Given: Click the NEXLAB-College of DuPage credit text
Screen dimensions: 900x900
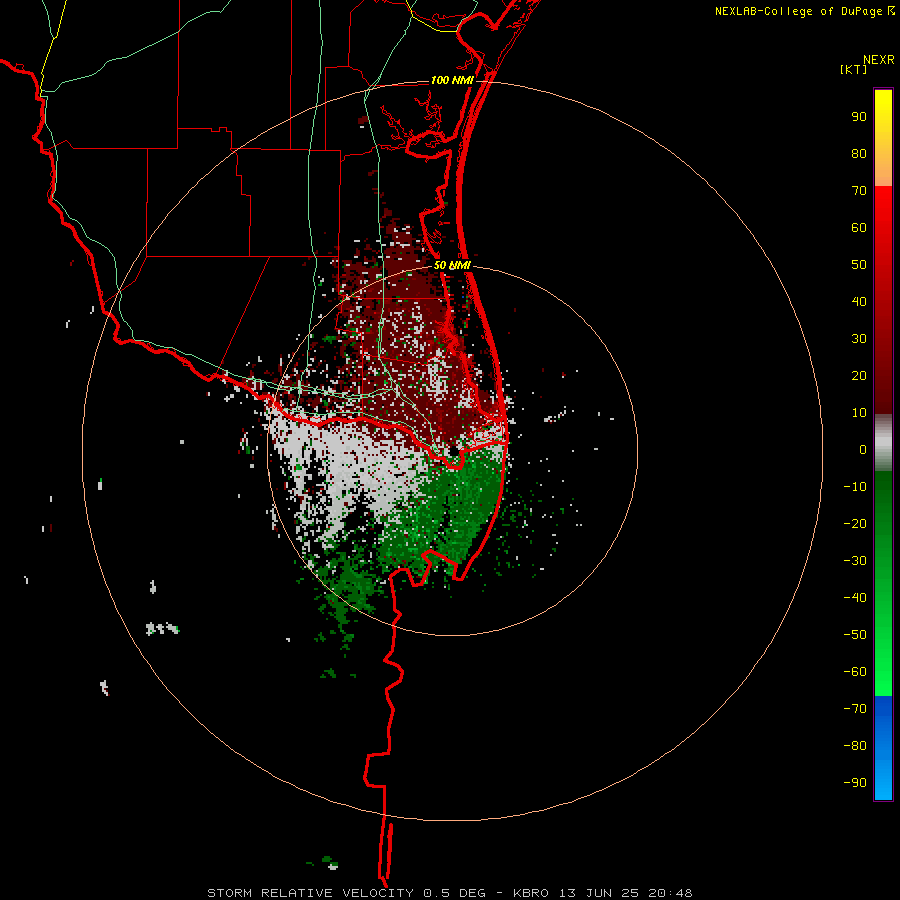Looking at the screenshot, I should (x=798, y=11).
